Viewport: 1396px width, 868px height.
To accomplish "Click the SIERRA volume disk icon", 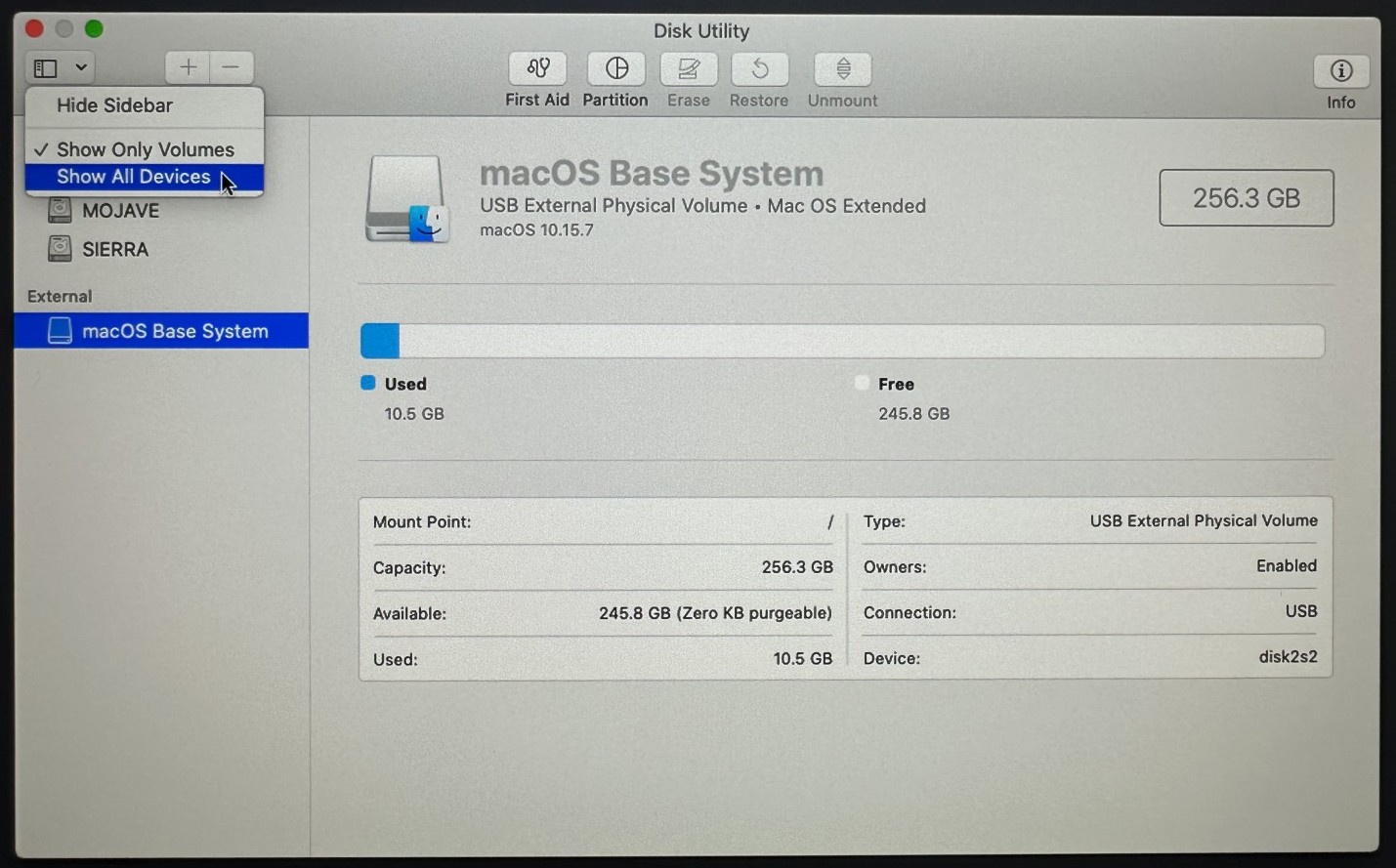I will (60, 249).
